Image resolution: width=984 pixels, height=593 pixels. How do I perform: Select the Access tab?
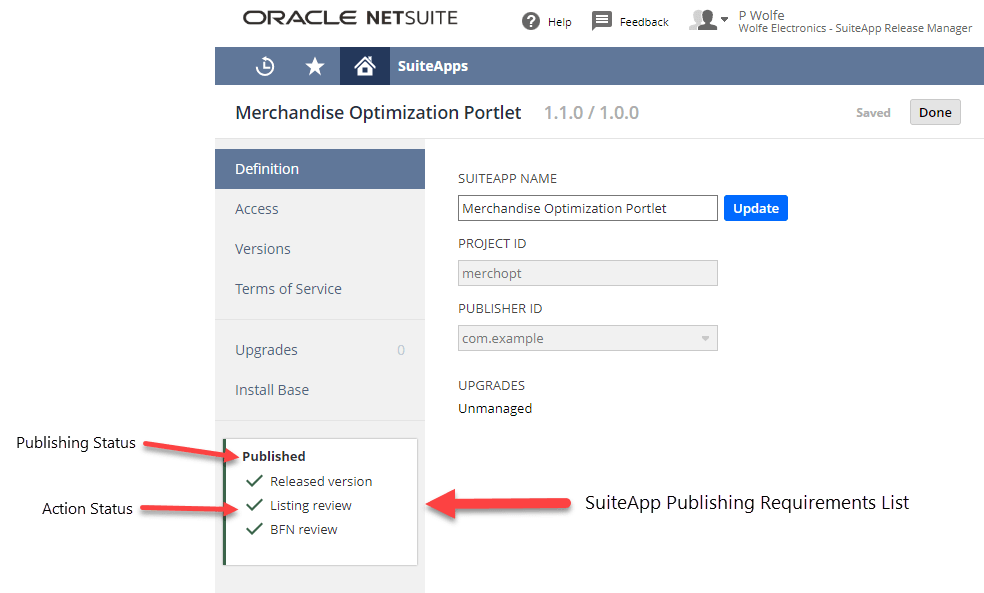(x=320, y=209)
